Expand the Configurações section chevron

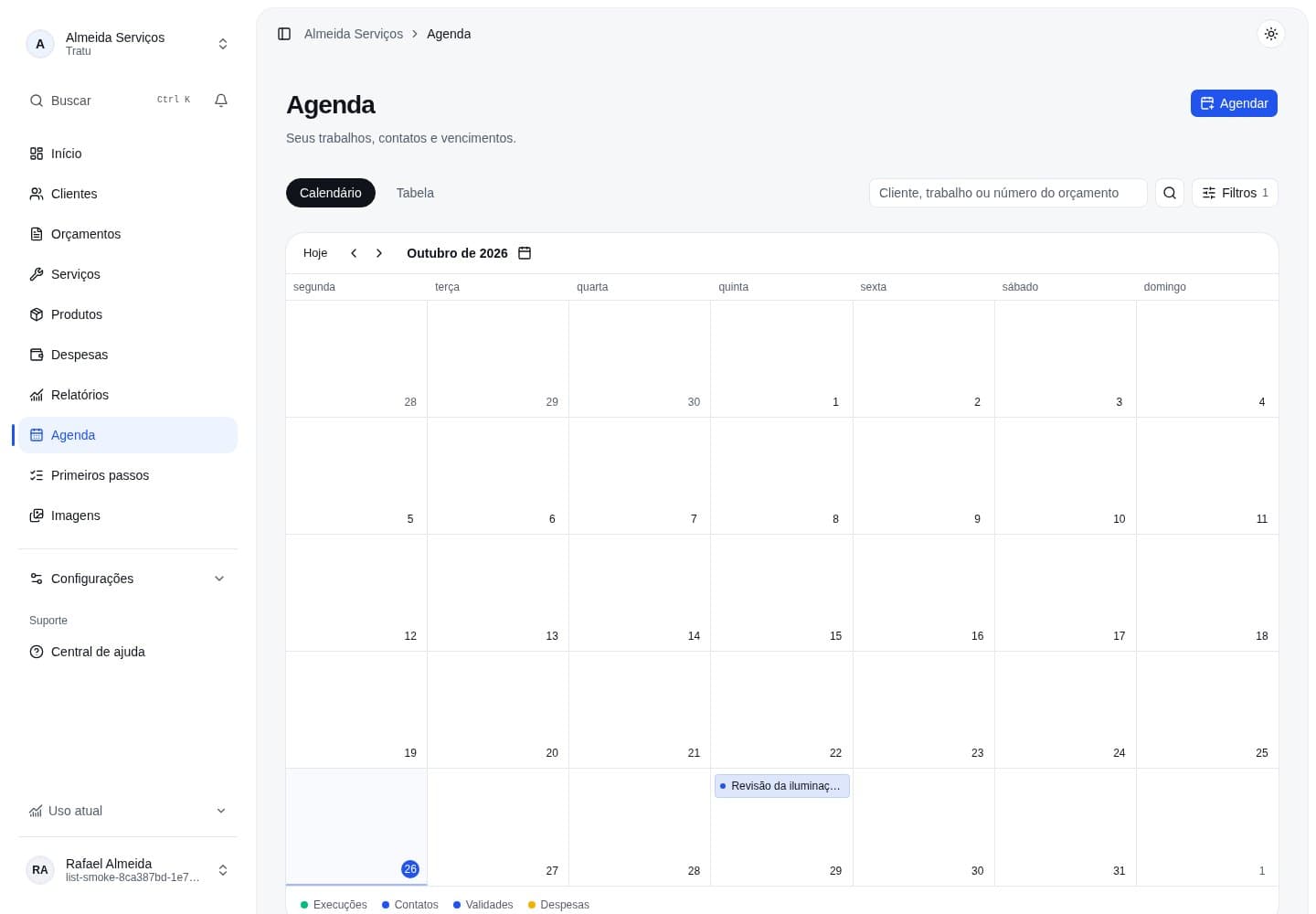tap(219, 579)
